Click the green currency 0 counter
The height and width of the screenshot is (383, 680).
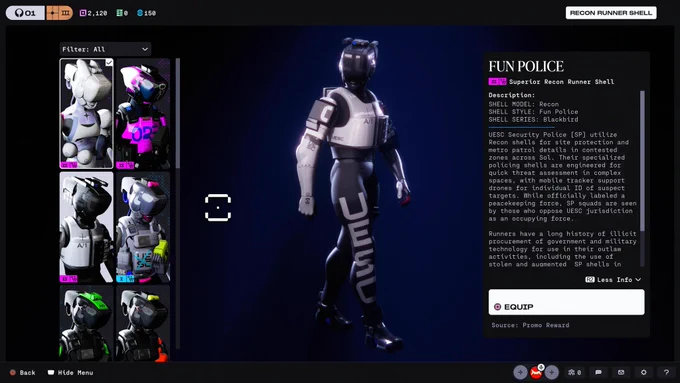point(122,13)
